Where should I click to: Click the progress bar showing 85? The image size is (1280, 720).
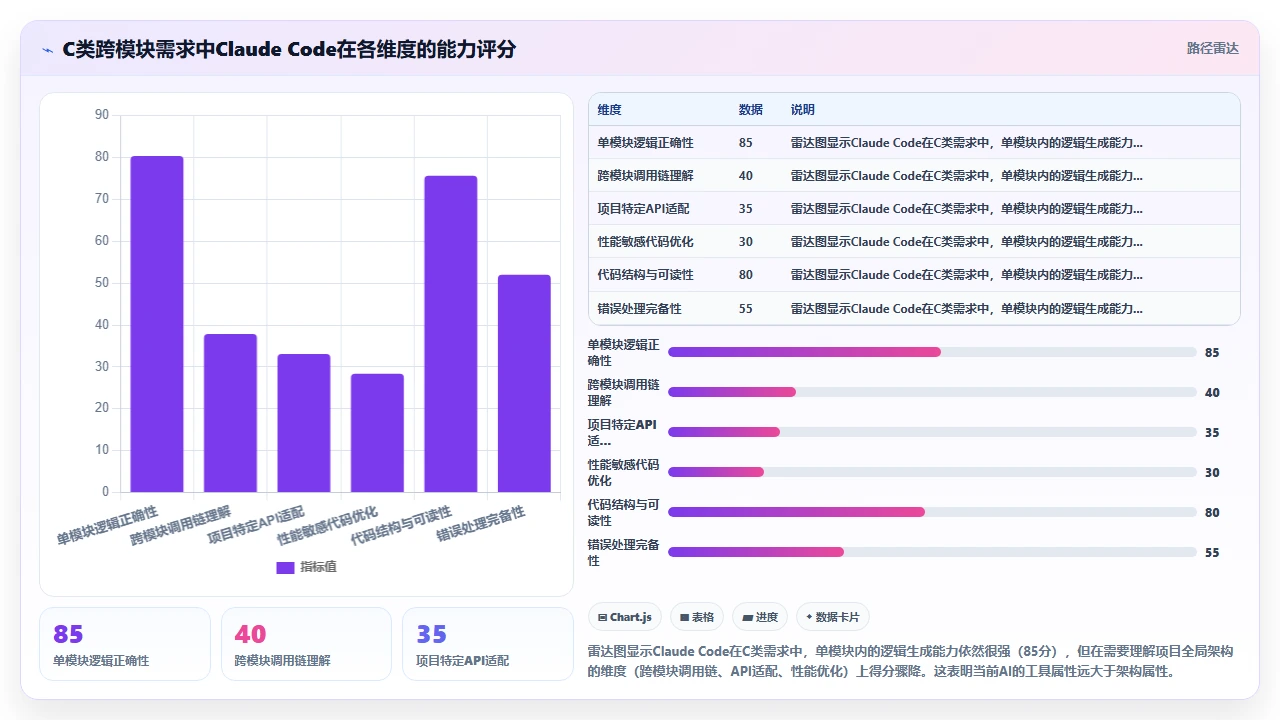(x=932, y=352)
